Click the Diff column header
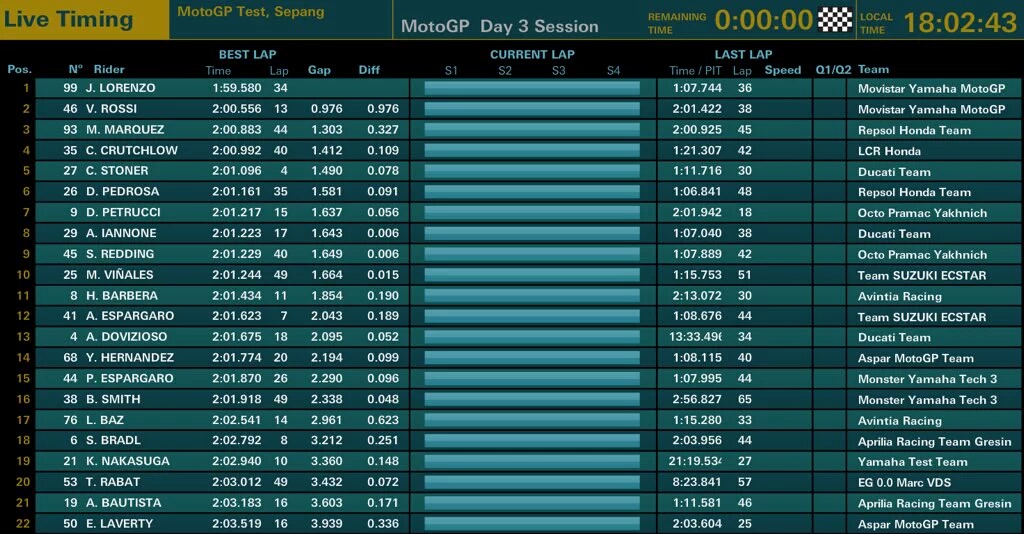 coord(370,70)
